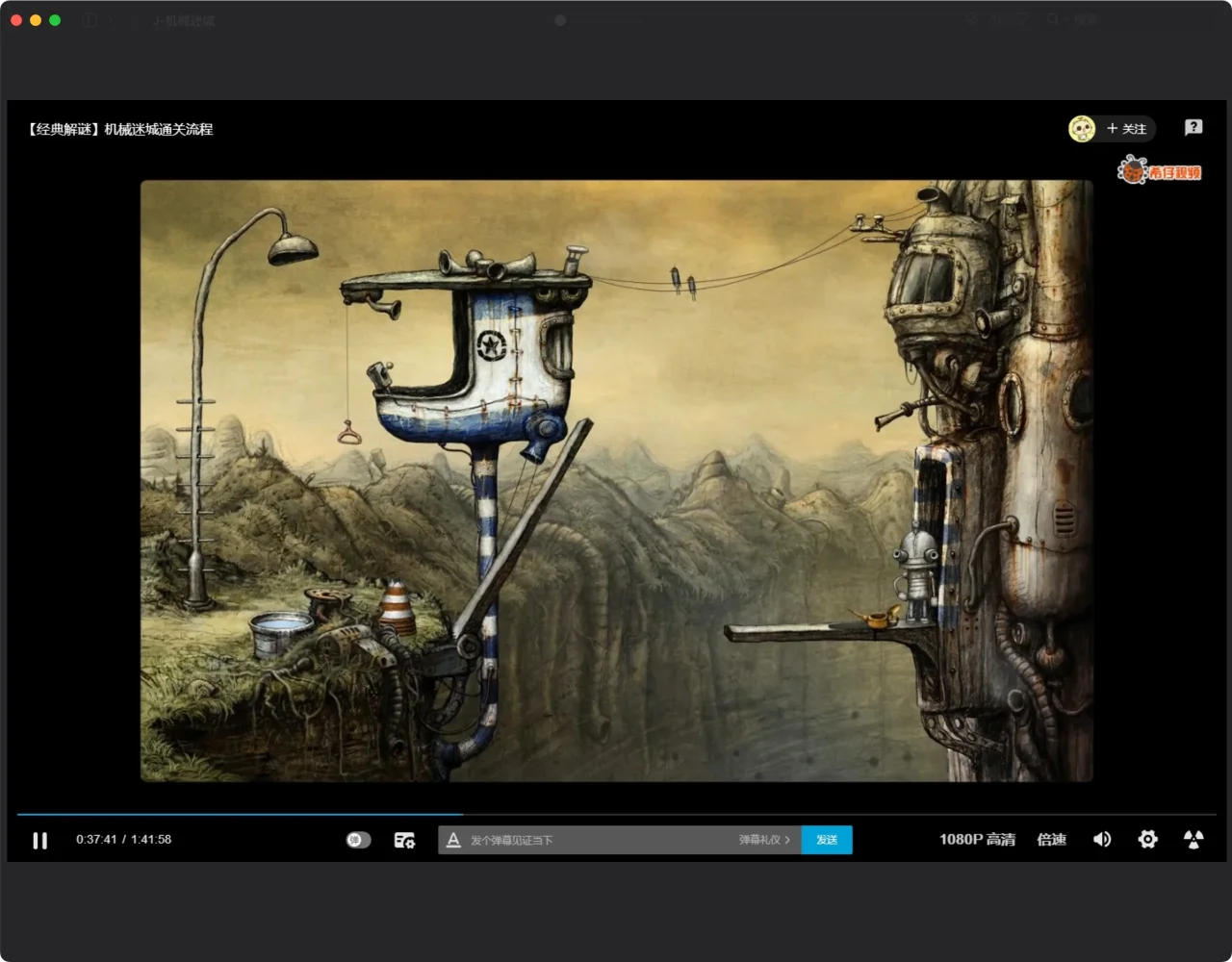Minimize window with the yellow button
The image size is (1232, 962).
coord(36,20)
